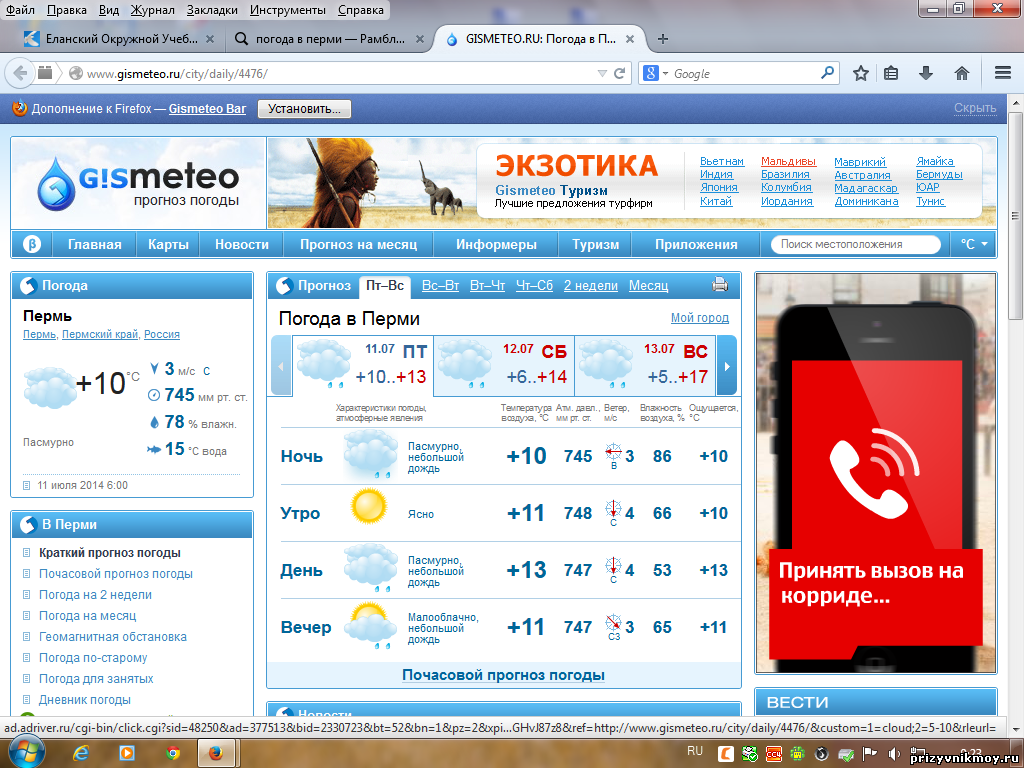Image resolution: width=1024 pixels, height=768 pixels.
Task: Open the 2 недели forecast tab
Action: point(590,285)
